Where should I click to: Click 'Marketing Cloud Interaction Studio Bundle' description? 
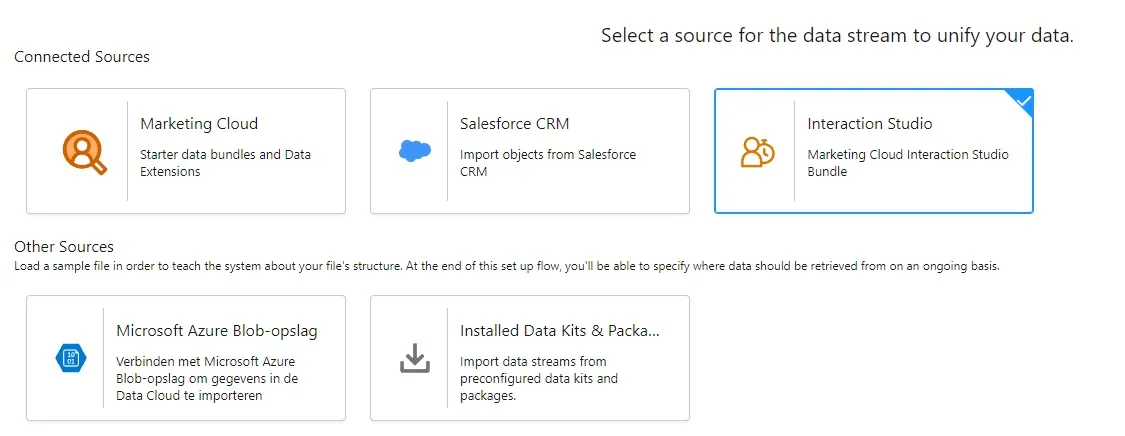tap(908, 163)
